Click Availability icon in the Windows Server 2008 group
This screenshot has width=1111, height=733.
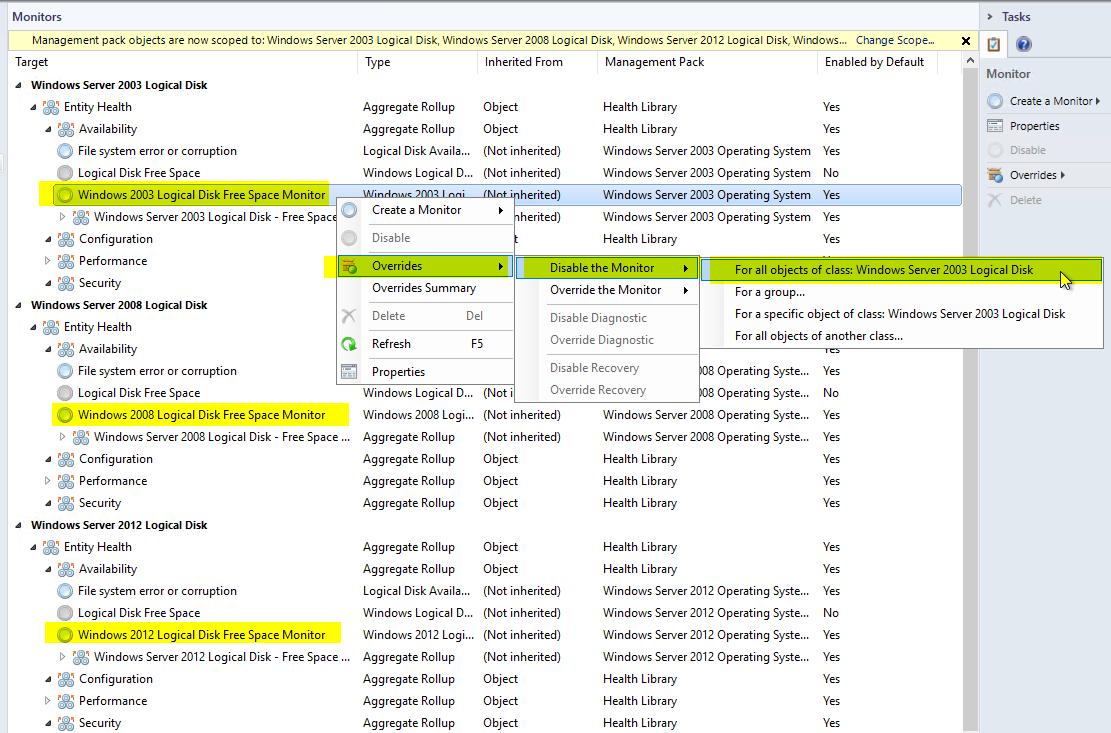coord(66,349)
